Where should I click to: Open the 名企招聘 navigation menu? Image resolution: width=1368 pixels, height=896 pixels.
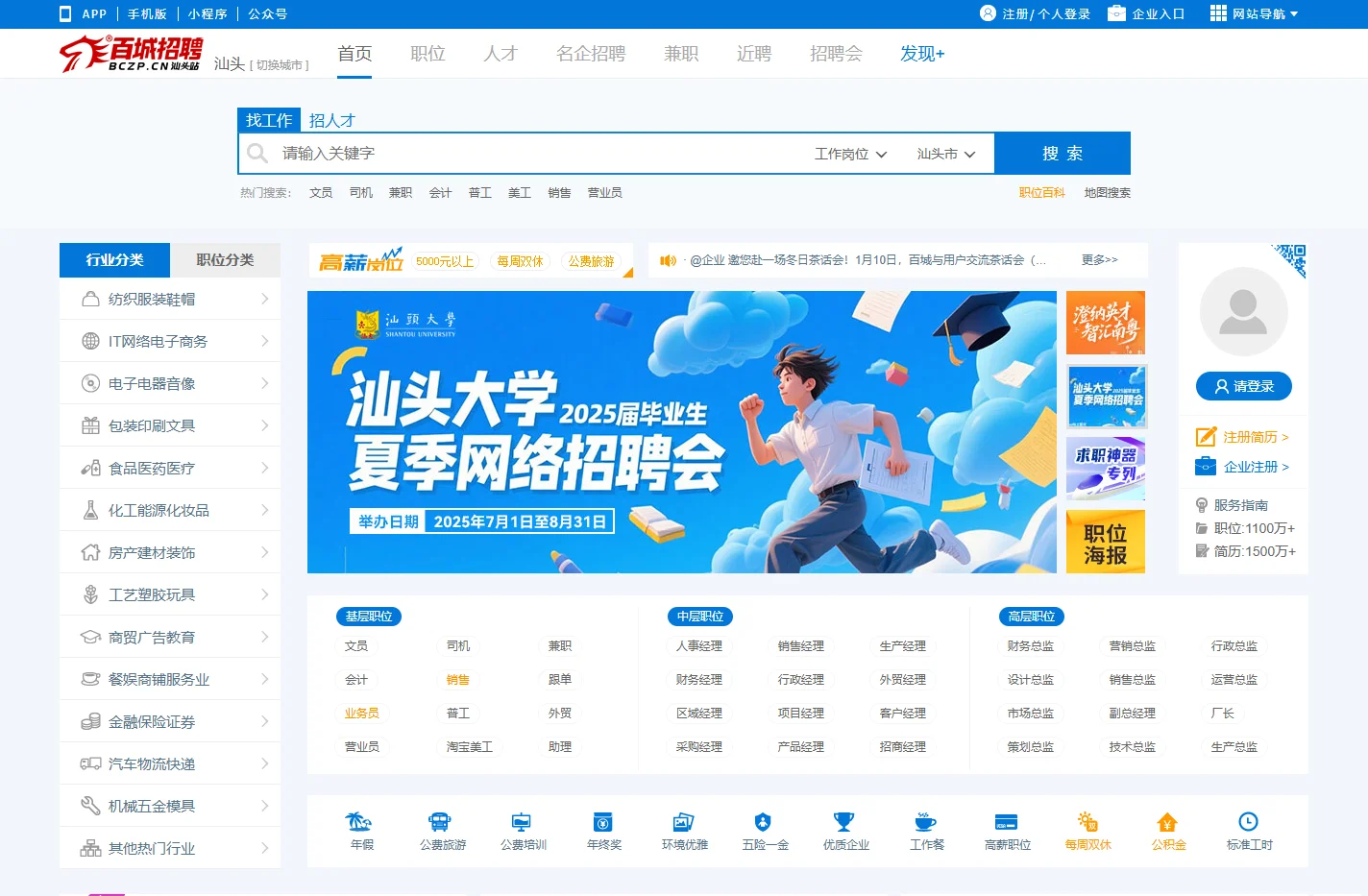(591, 54)
